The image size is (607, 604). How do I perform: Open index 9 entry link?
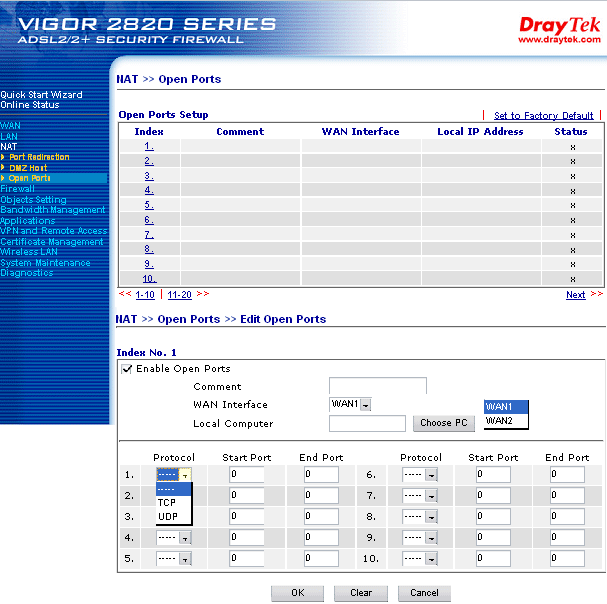point(149,264)
